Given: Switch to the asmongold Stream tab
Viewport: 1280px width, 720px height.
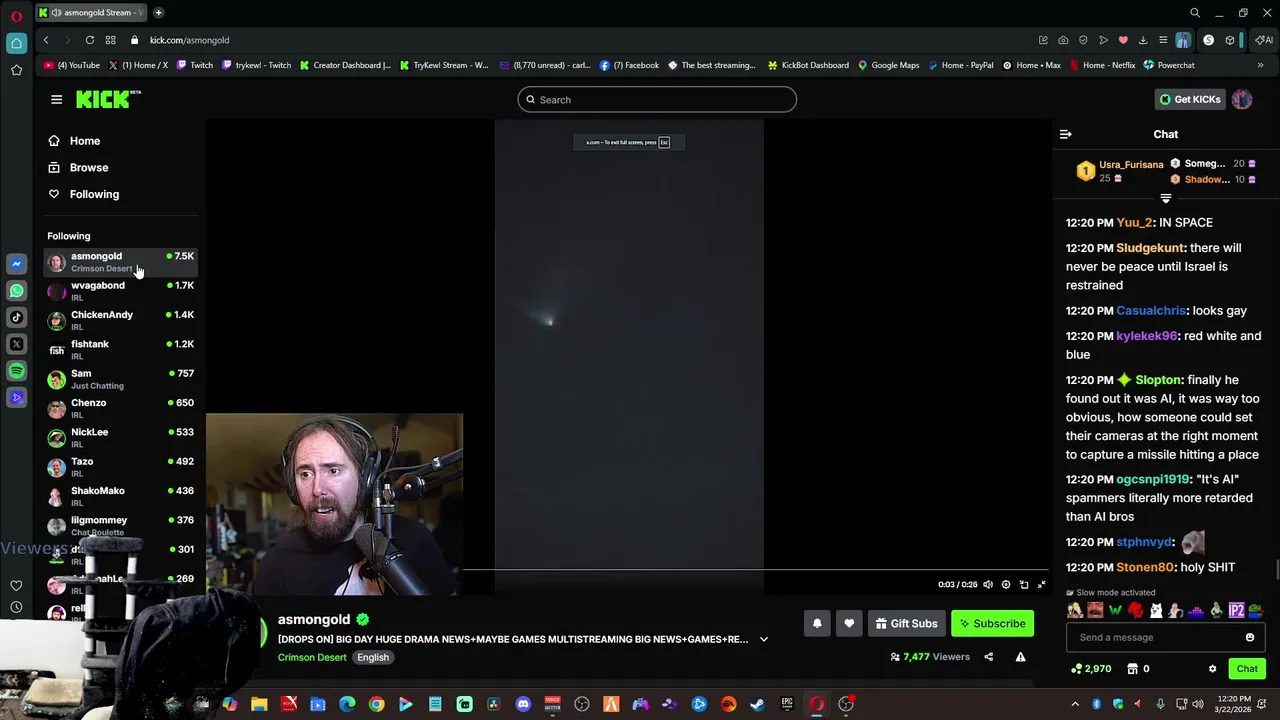Looking at the screenshot, I should coord(90,13).
